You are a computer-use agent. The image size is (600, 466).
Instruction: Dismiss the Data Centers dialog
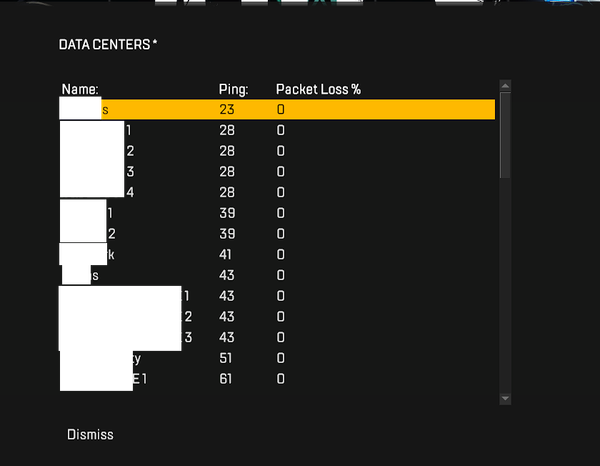click(x=90, y=434)
